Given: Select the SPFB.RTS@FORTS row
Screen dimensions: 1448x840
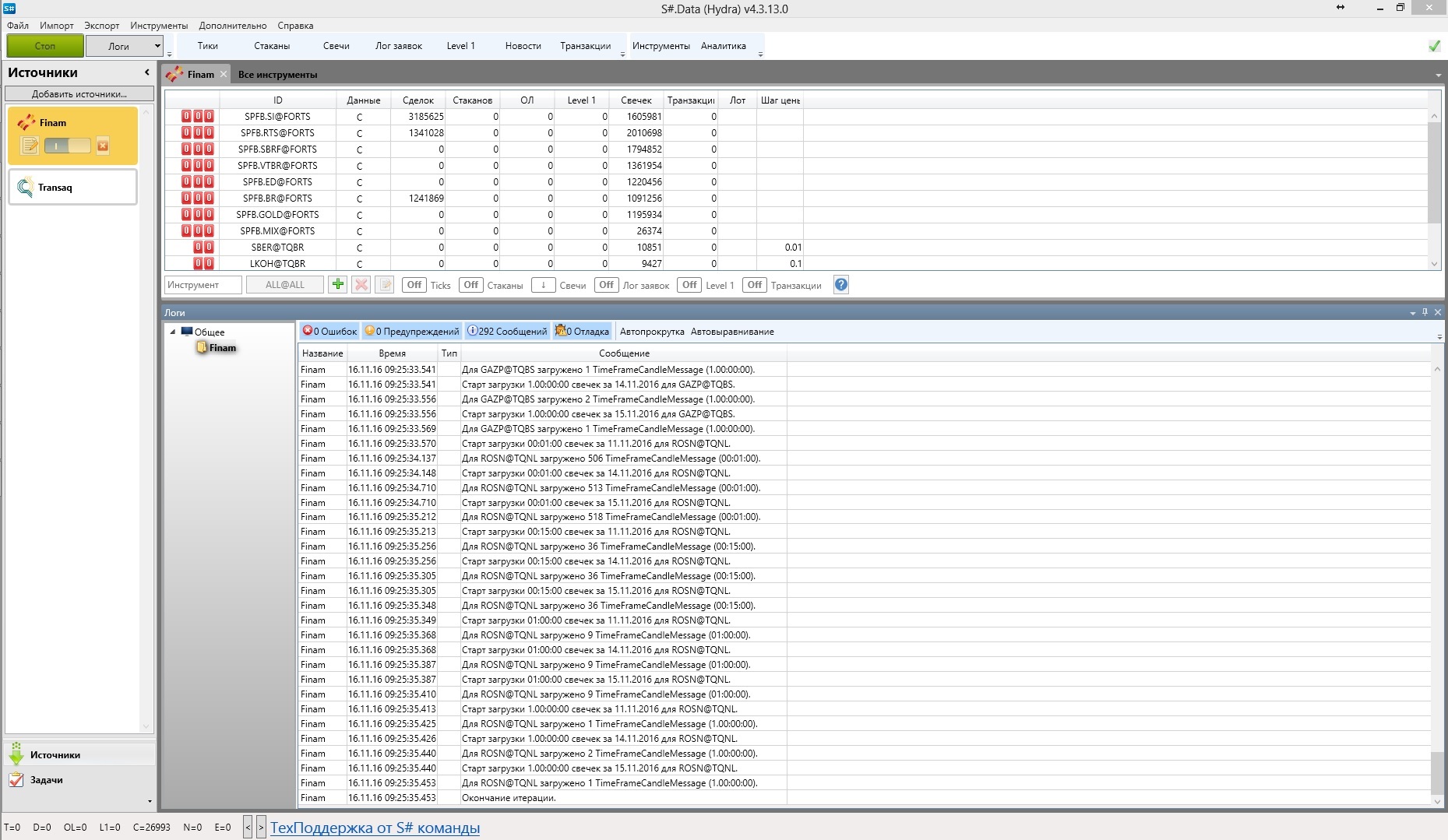Looking at the screenshot, I should (796, 133).
